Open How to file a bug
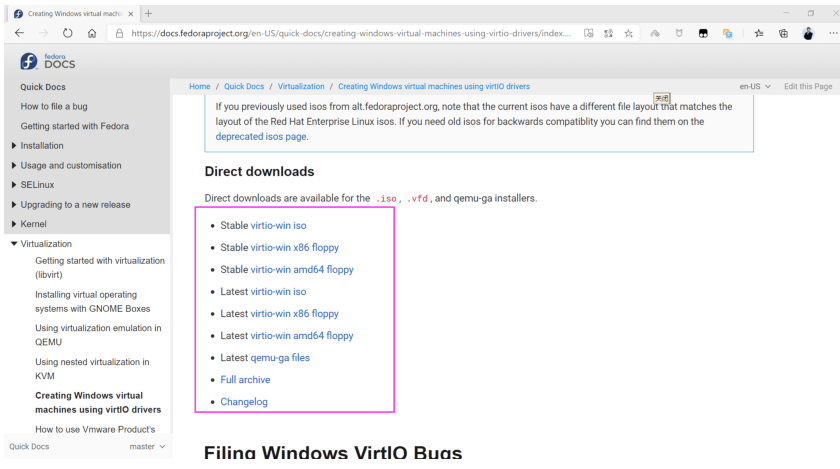 (x=54, y=106)
